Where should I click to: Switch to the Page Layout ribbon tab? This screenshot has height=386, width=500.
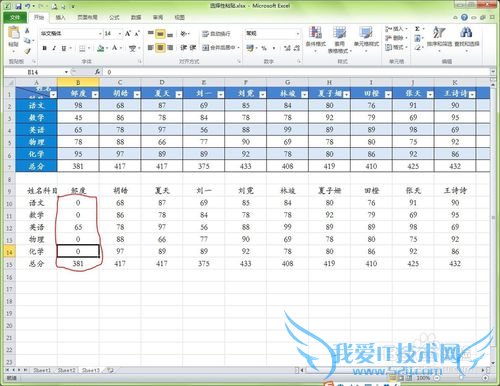[87, 17]
